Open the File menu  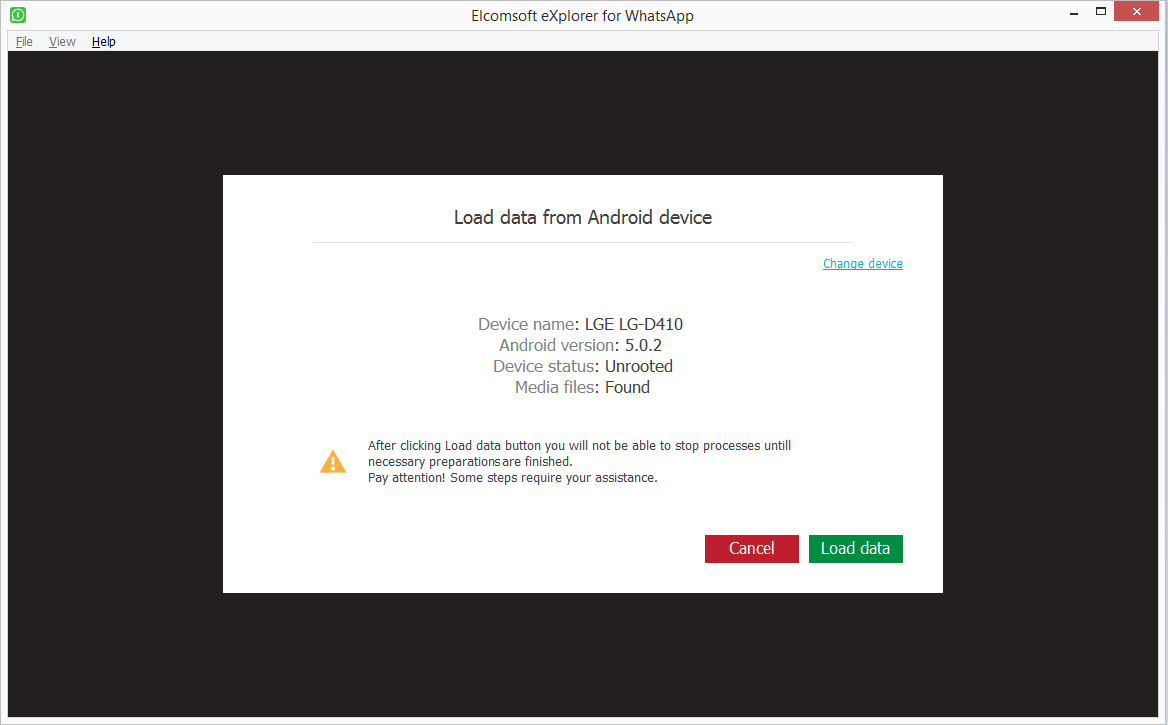(23, 41)
